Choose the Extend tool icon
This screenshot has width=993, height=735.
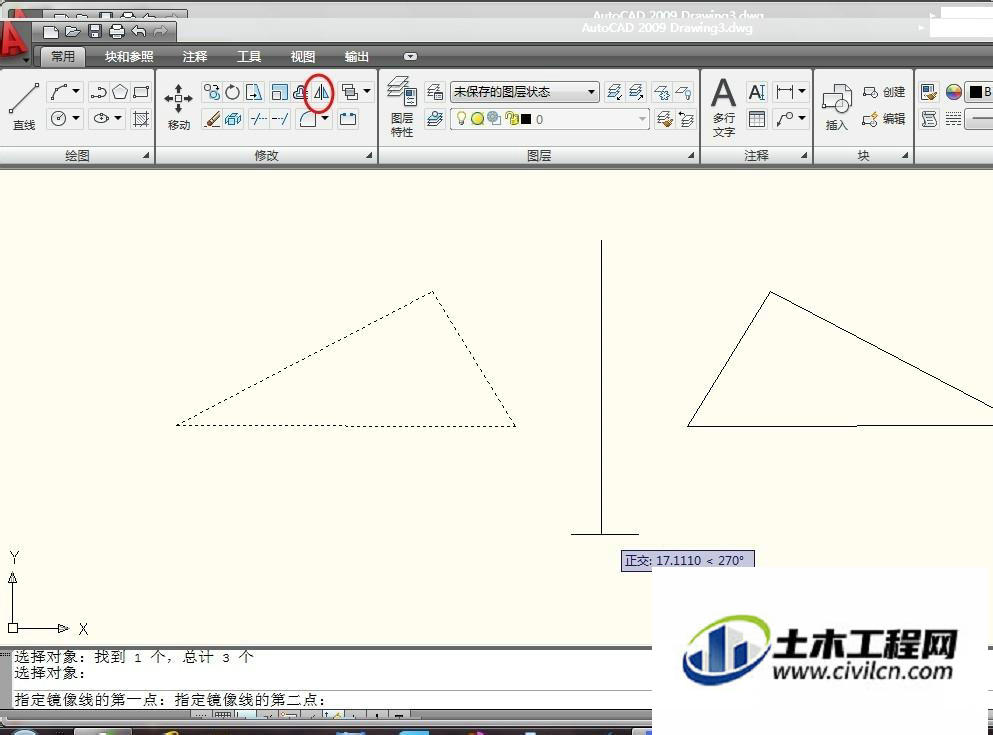pyautogui.click(x=280, y=119)
